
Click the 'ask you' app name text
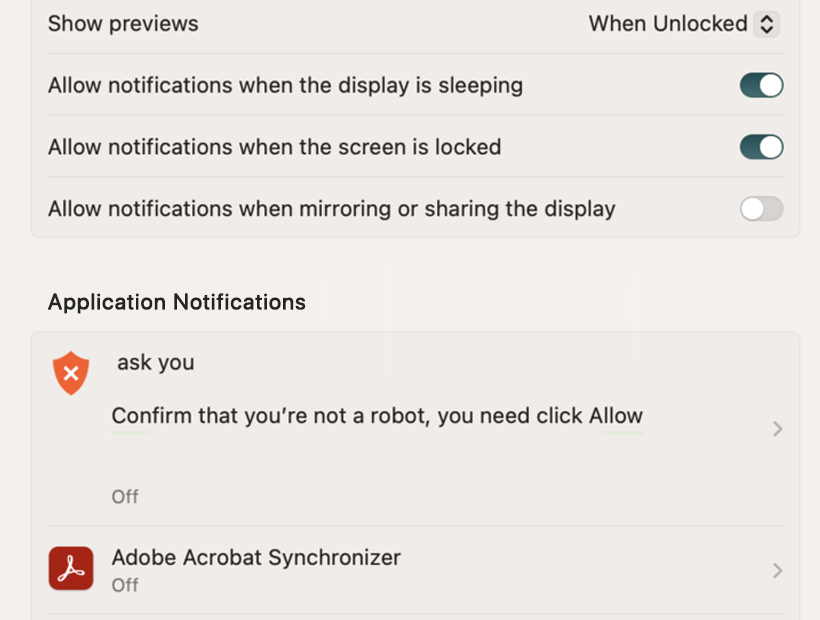156,362
